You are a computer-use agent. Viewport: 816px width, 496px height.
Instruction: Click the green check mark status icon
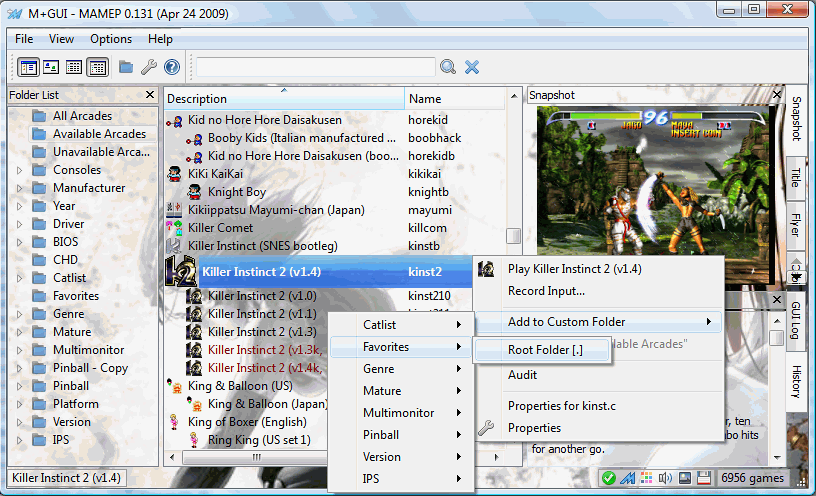coord(608,478)
